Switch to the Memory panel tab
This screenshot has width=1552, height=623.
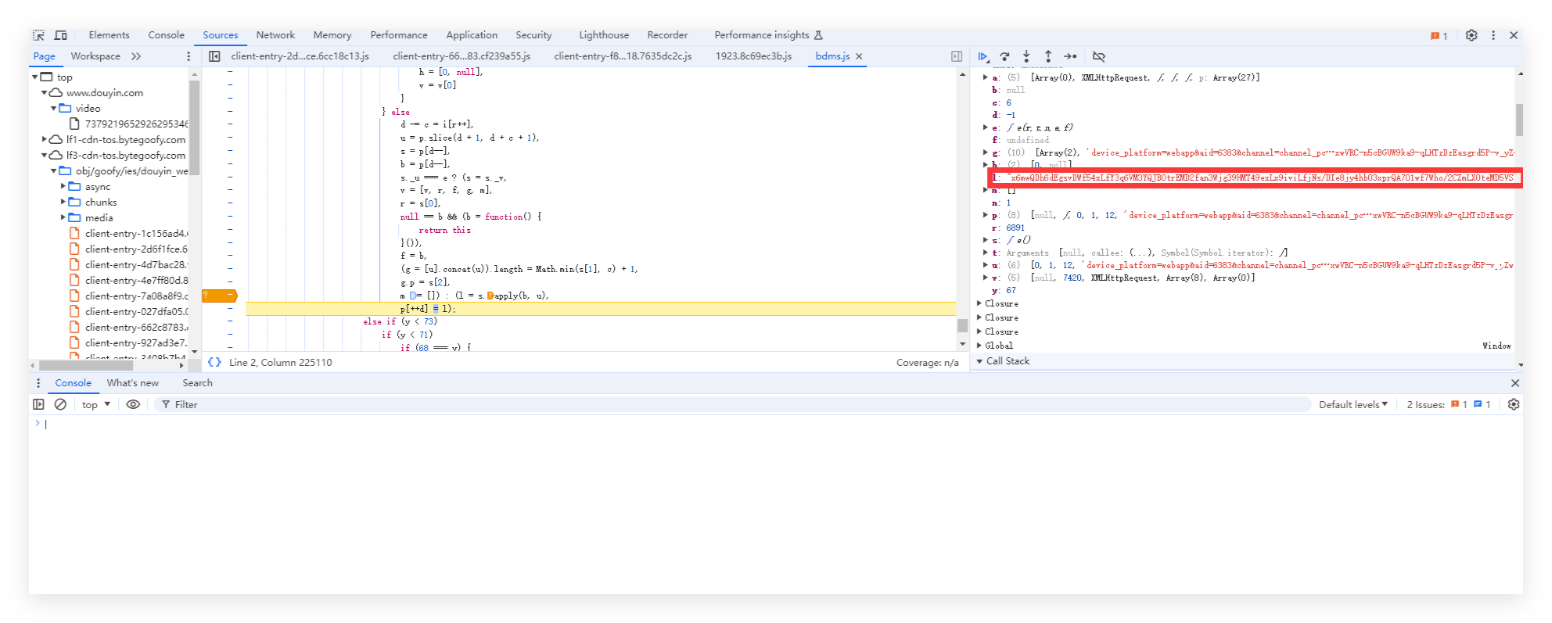click(332, 35)
